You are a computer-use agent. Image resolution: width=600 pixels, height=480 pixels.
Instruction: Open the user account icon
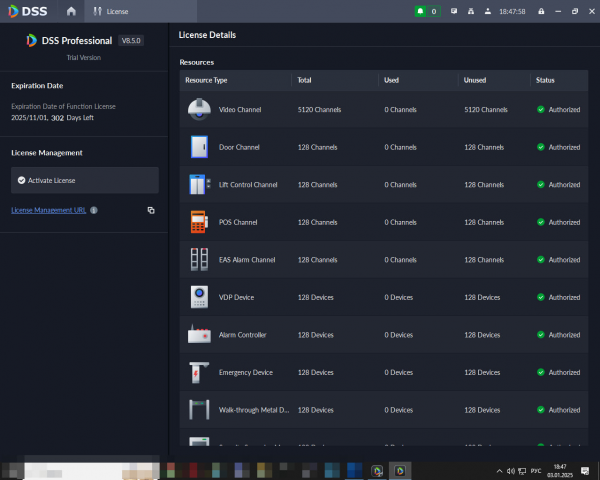coord(488,11)
